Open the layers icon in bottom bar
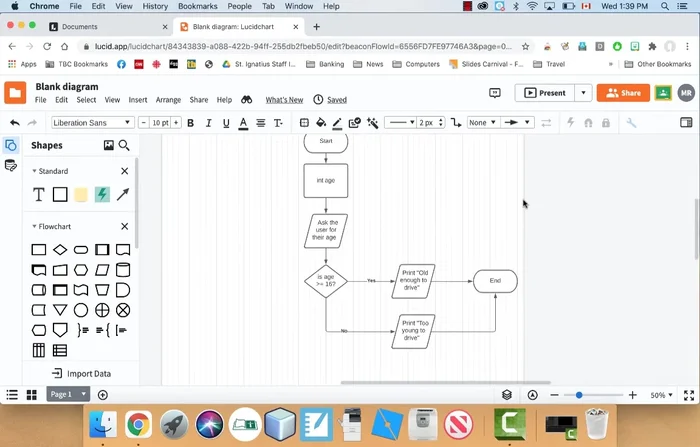Viewport: 700px width, 447px height. pyautogui.click(x=507, y=395)
